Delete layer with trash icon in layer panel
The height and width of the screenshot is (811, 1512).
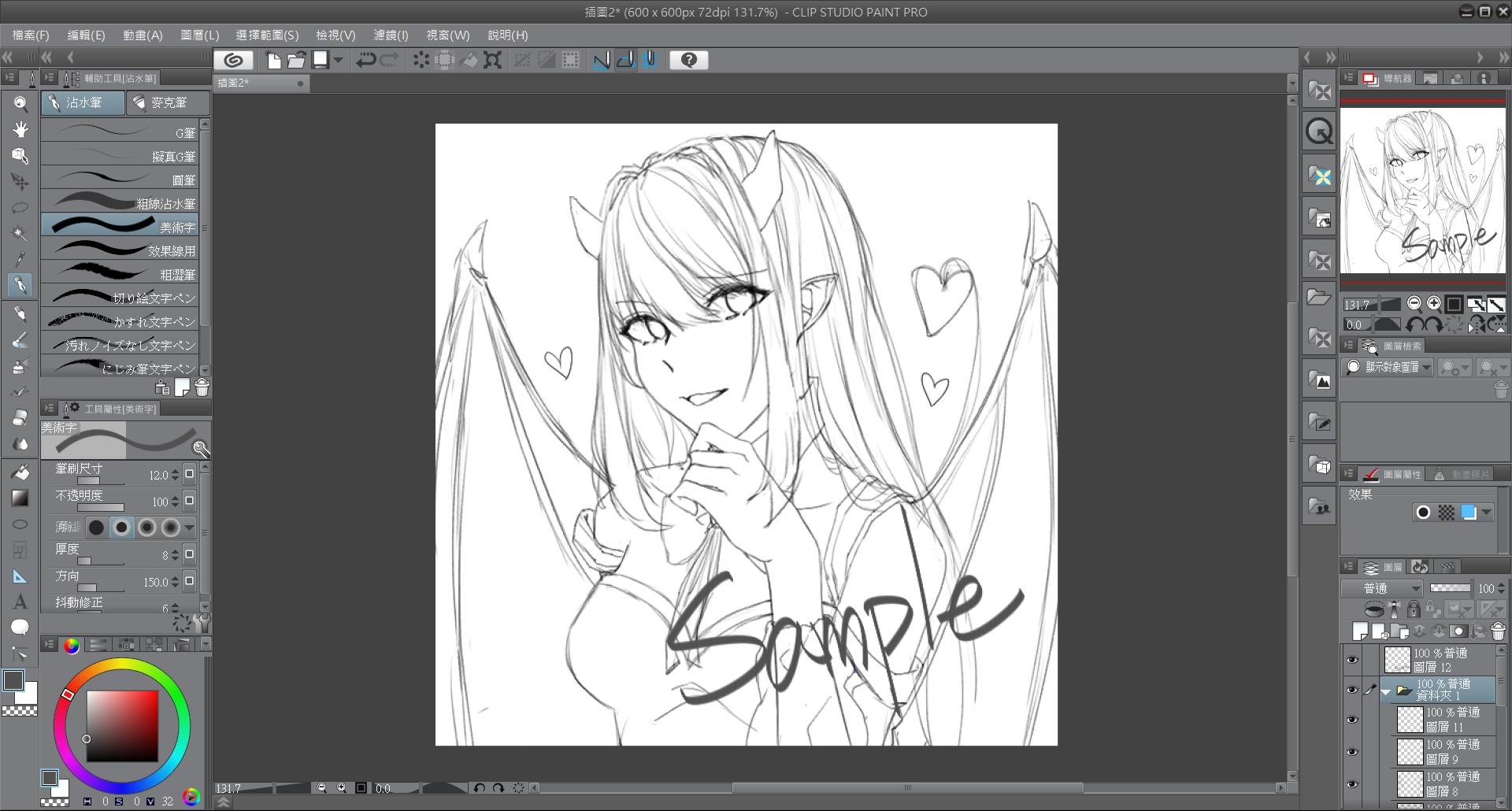(1499, 631)
